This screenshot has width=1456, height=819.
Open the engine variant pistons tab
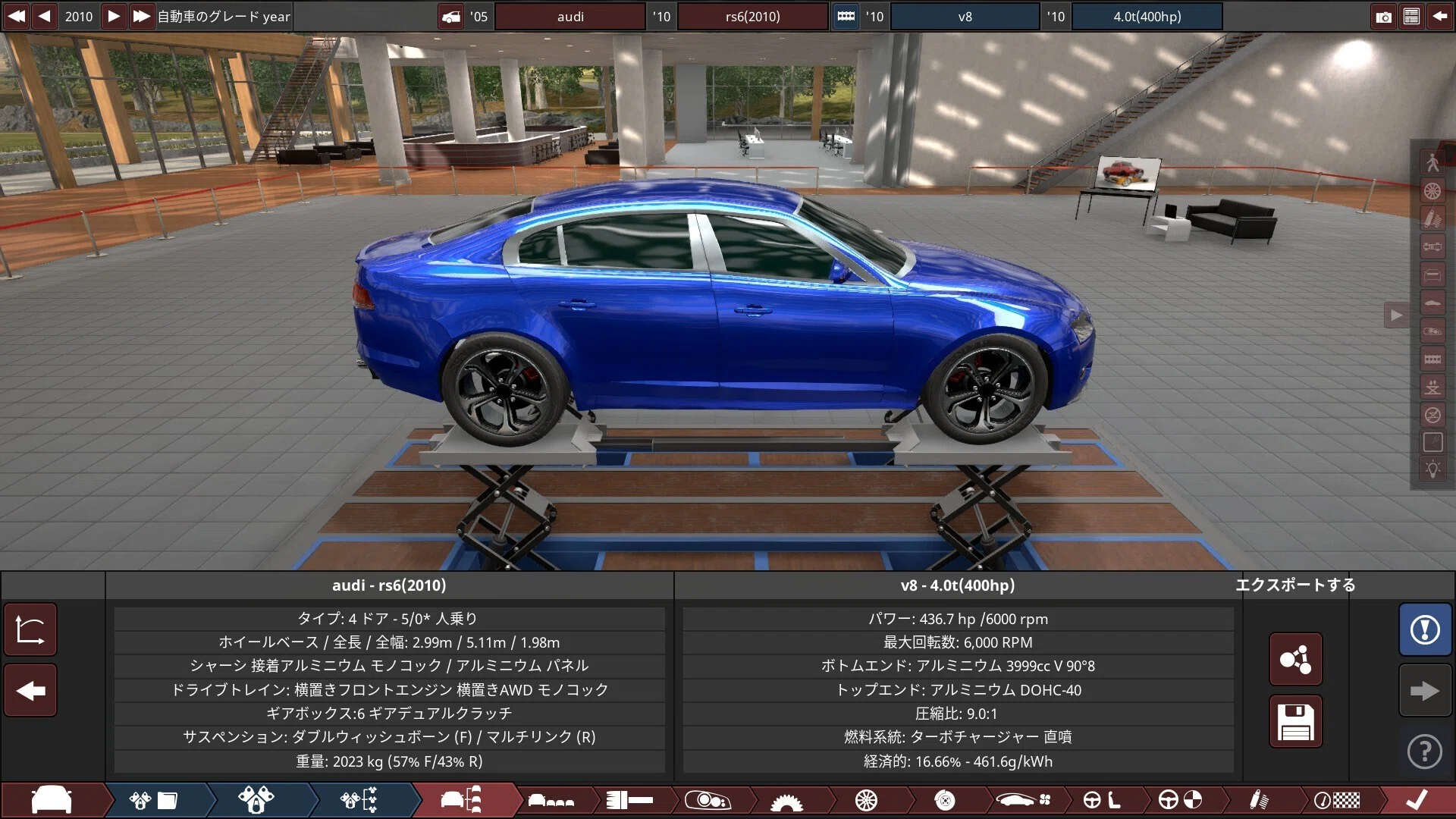pyautogui.click(x=258, y=800)
